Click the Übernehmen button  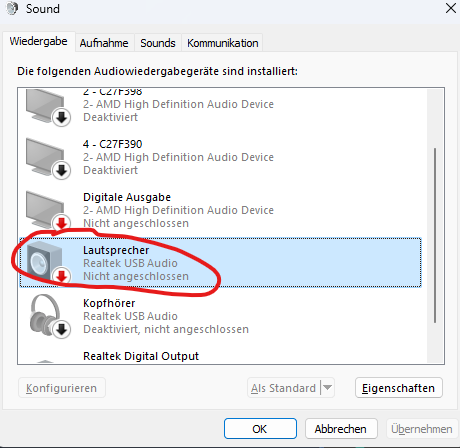[422, 429]
